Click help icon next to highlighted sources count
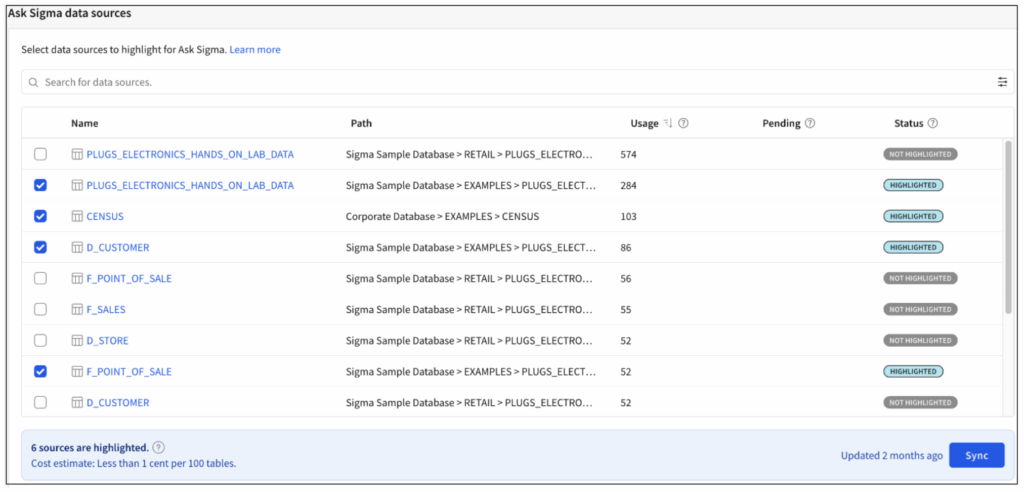Image resolution: width=1024 pixels, height=492 pixels. point(159,448)
